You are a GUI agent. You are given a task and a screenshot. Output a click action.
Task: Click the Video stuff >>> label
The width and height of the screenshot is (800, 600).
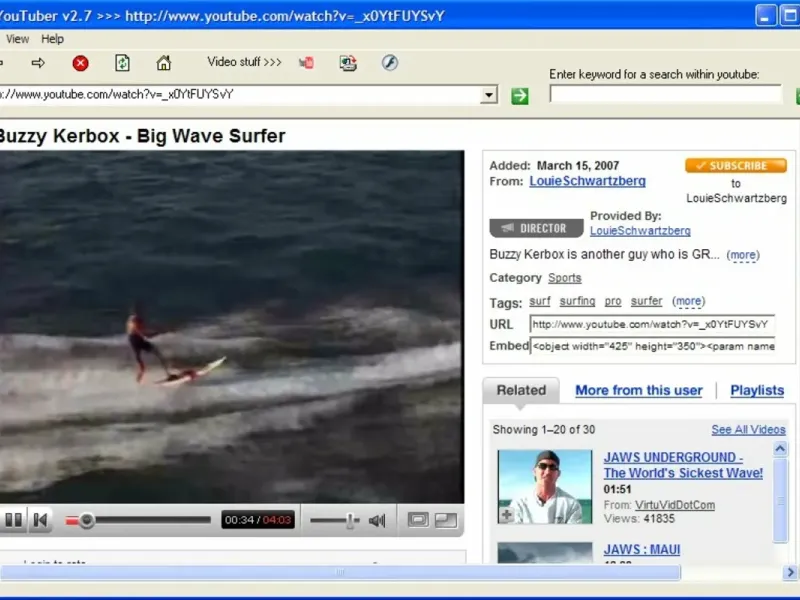pyautogui.click(x=244, y=62)
